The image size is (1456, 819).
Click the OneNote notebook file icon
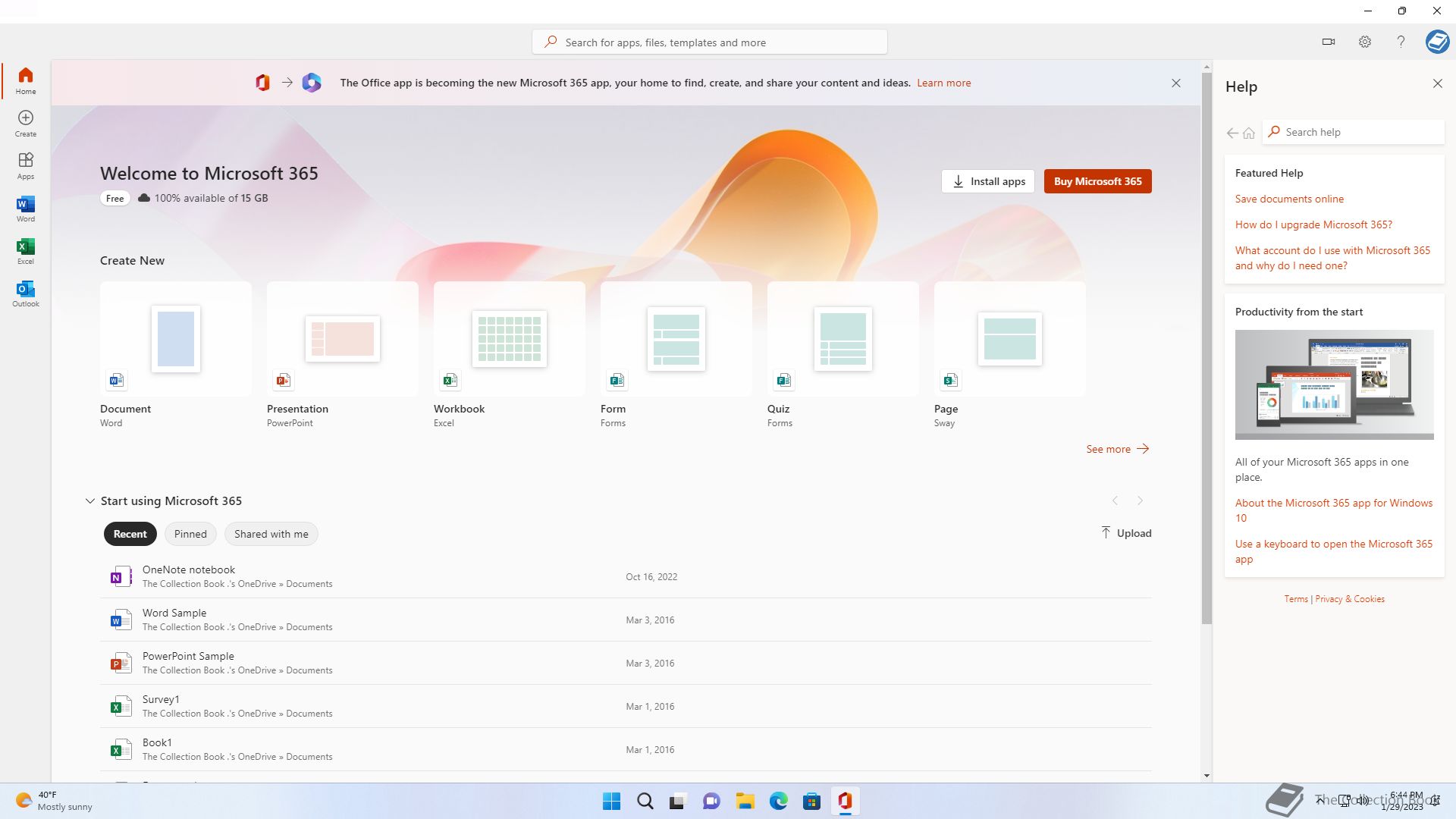click(x=120, y=577)
